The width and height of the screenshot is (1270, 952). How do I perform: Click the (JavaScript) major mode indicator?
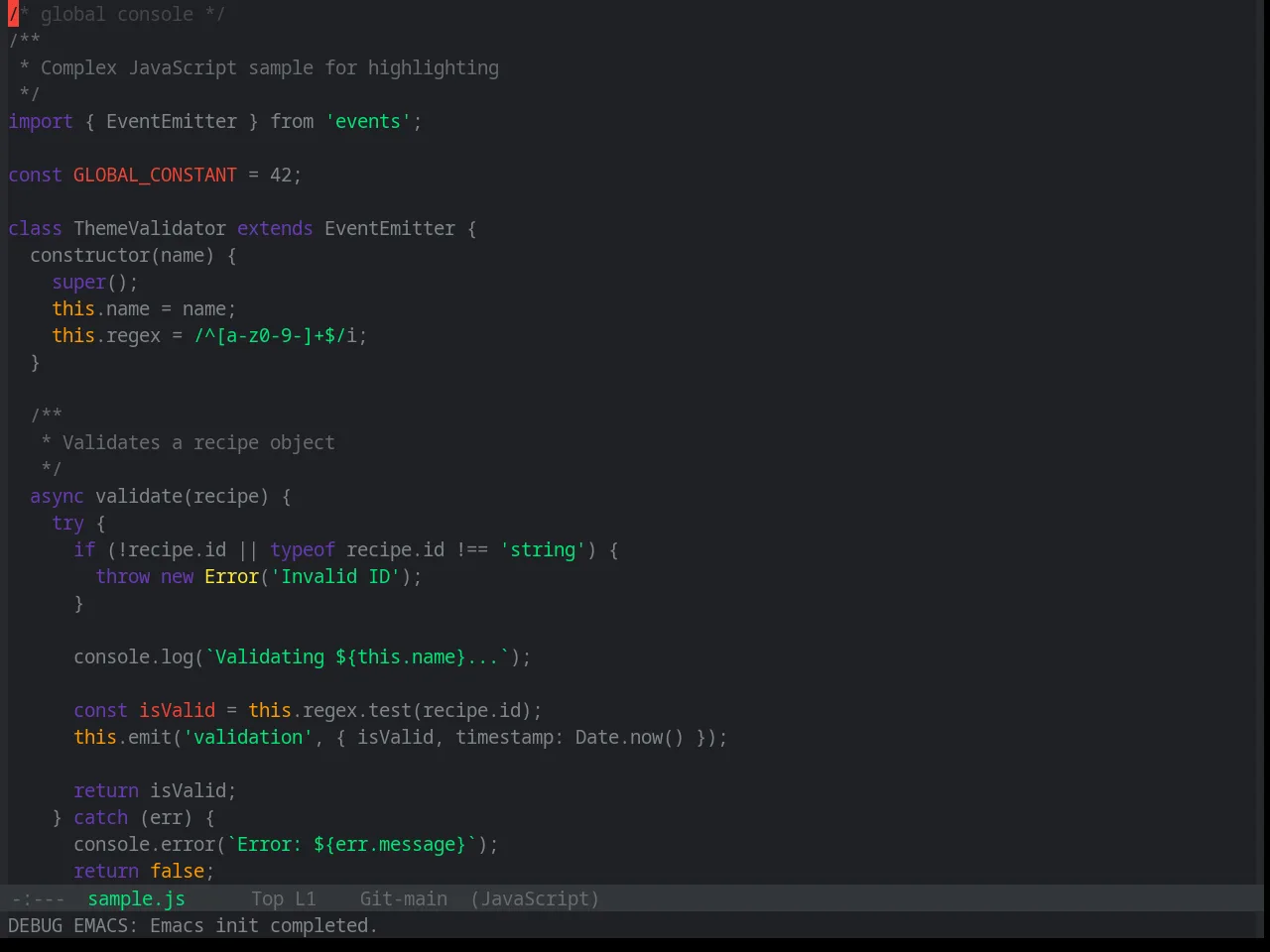[x=535, y=898]
